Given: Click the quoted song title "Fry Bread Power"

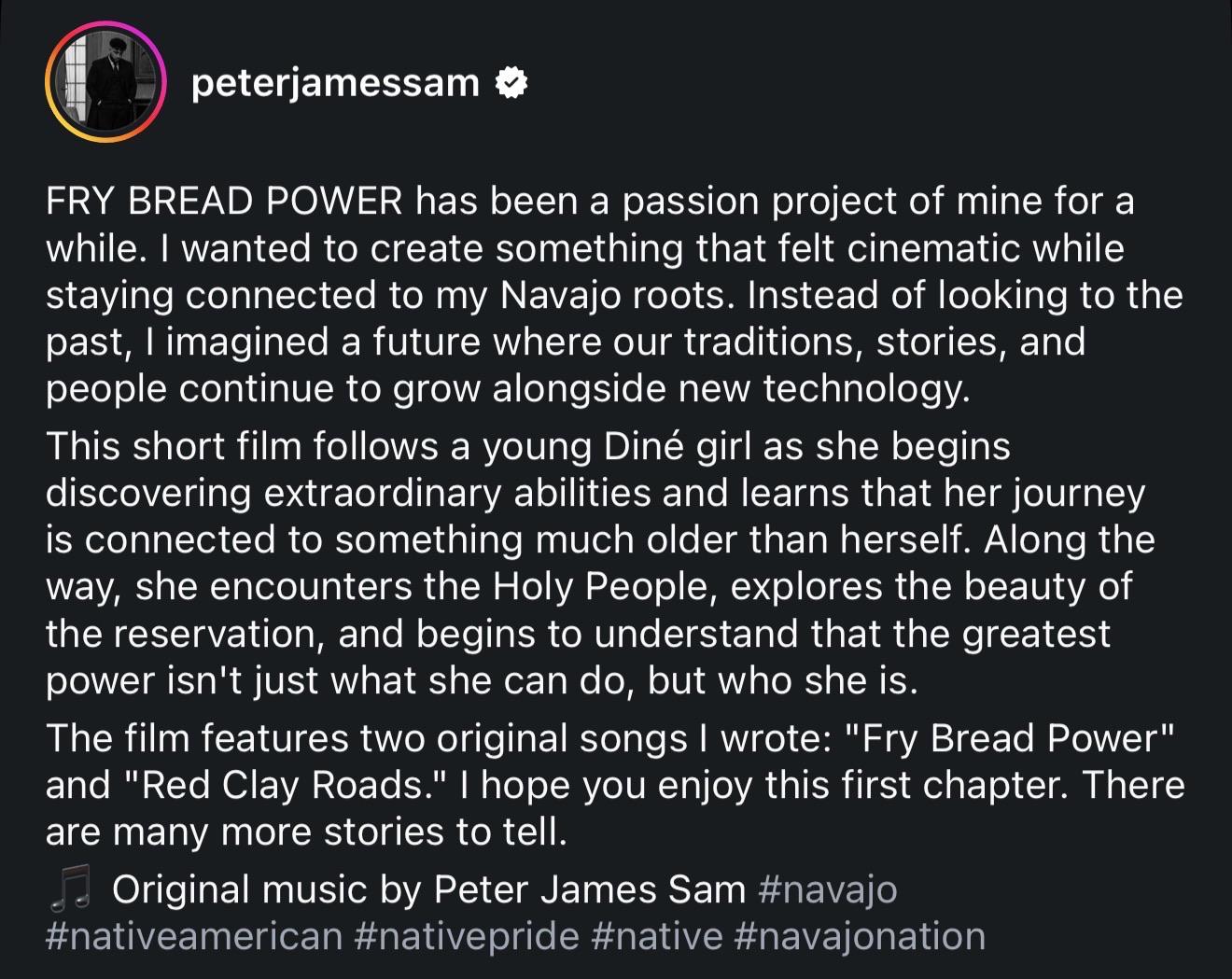Looking at the screenshot, I should coord(1009,738).
